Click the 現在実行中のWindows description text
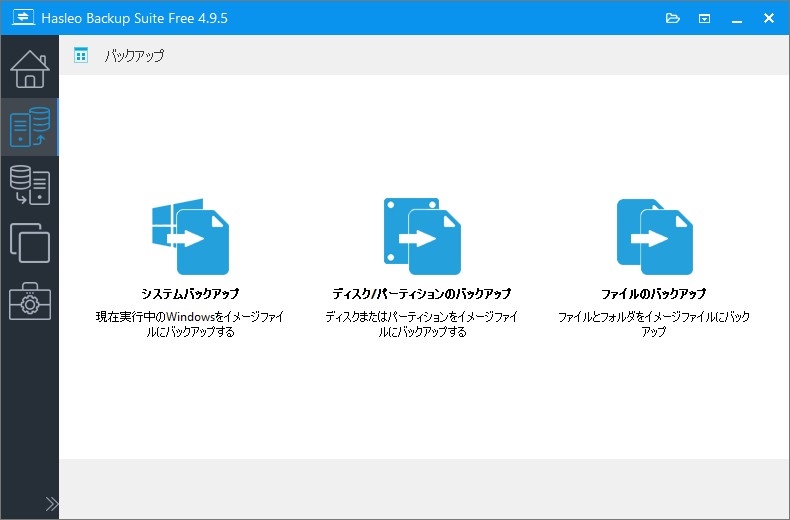The width and height of the screenshot is (790, 520). tap(190, 324)
